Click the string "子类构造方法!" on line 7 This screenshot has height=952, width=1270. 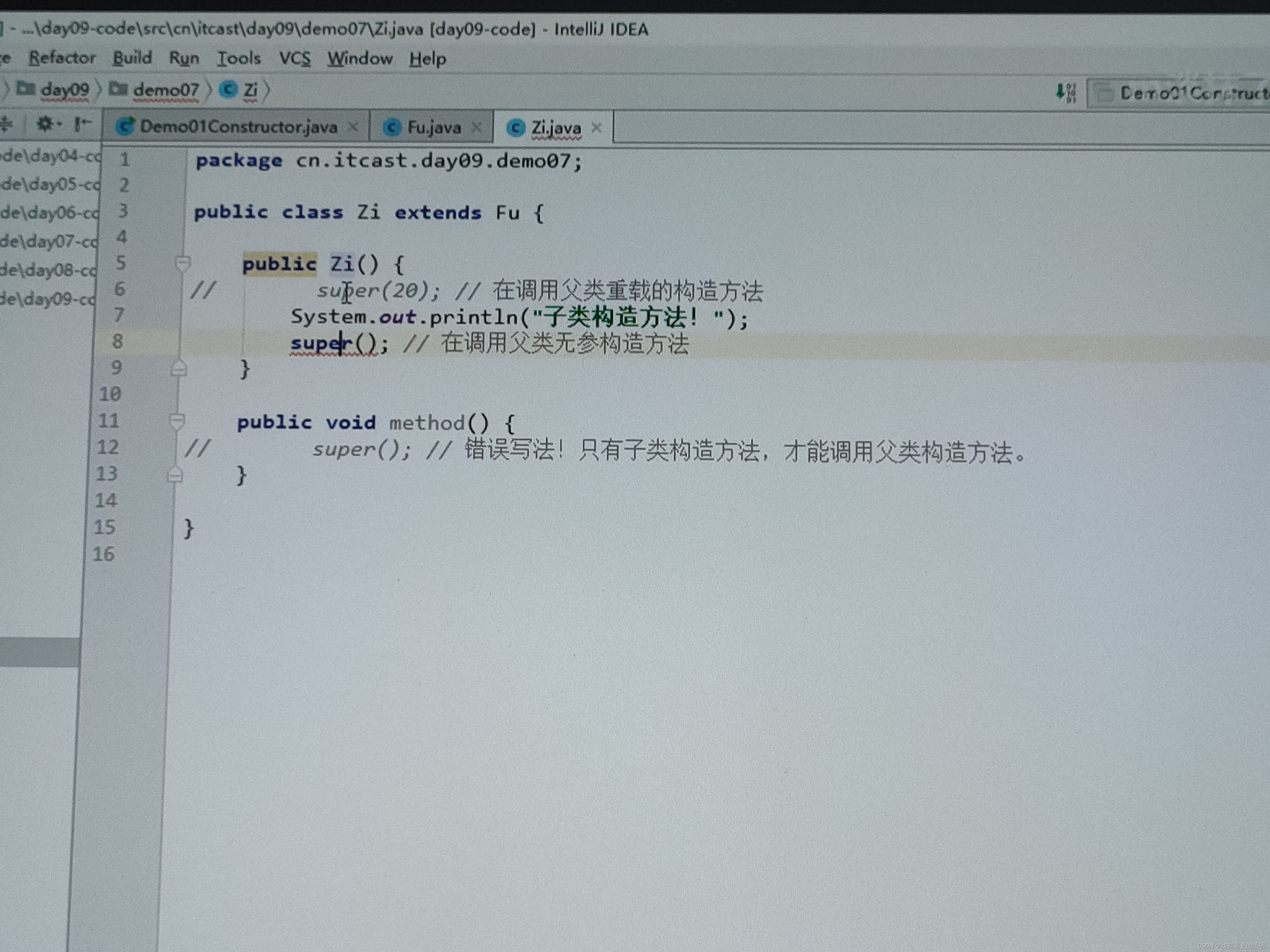[628, 317]
